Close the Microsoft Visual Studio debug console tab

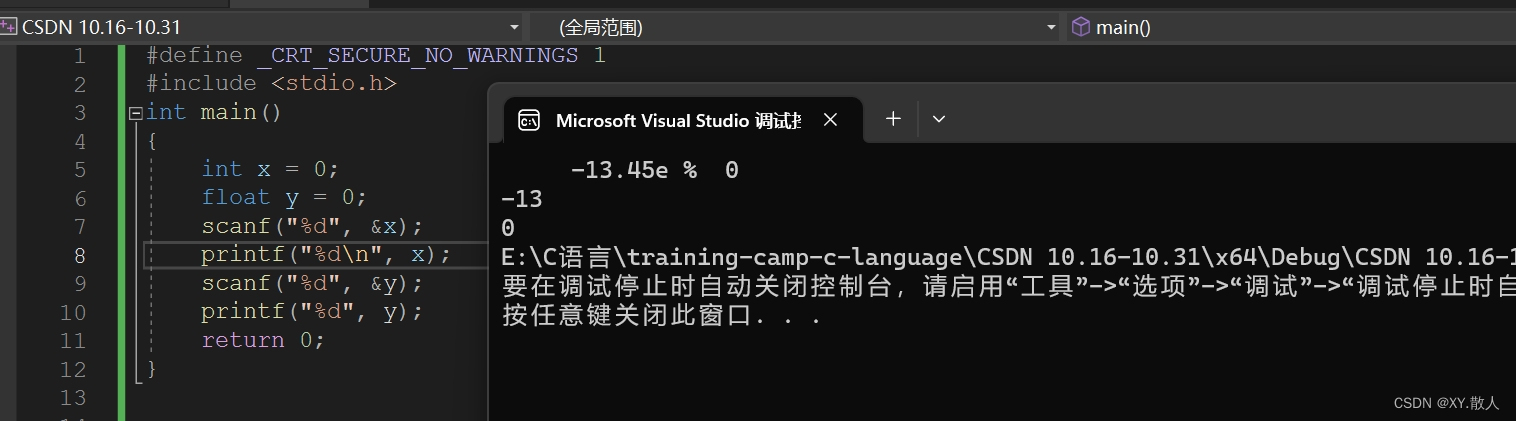830,120
